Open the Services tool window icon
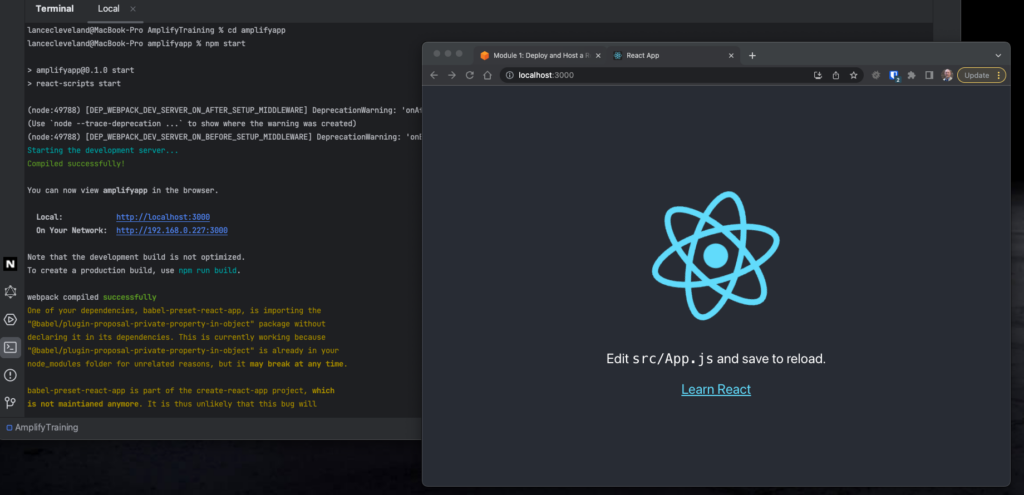Viewport: 1024px width, 495px height. pyautogui.click(x=10, y=320)
